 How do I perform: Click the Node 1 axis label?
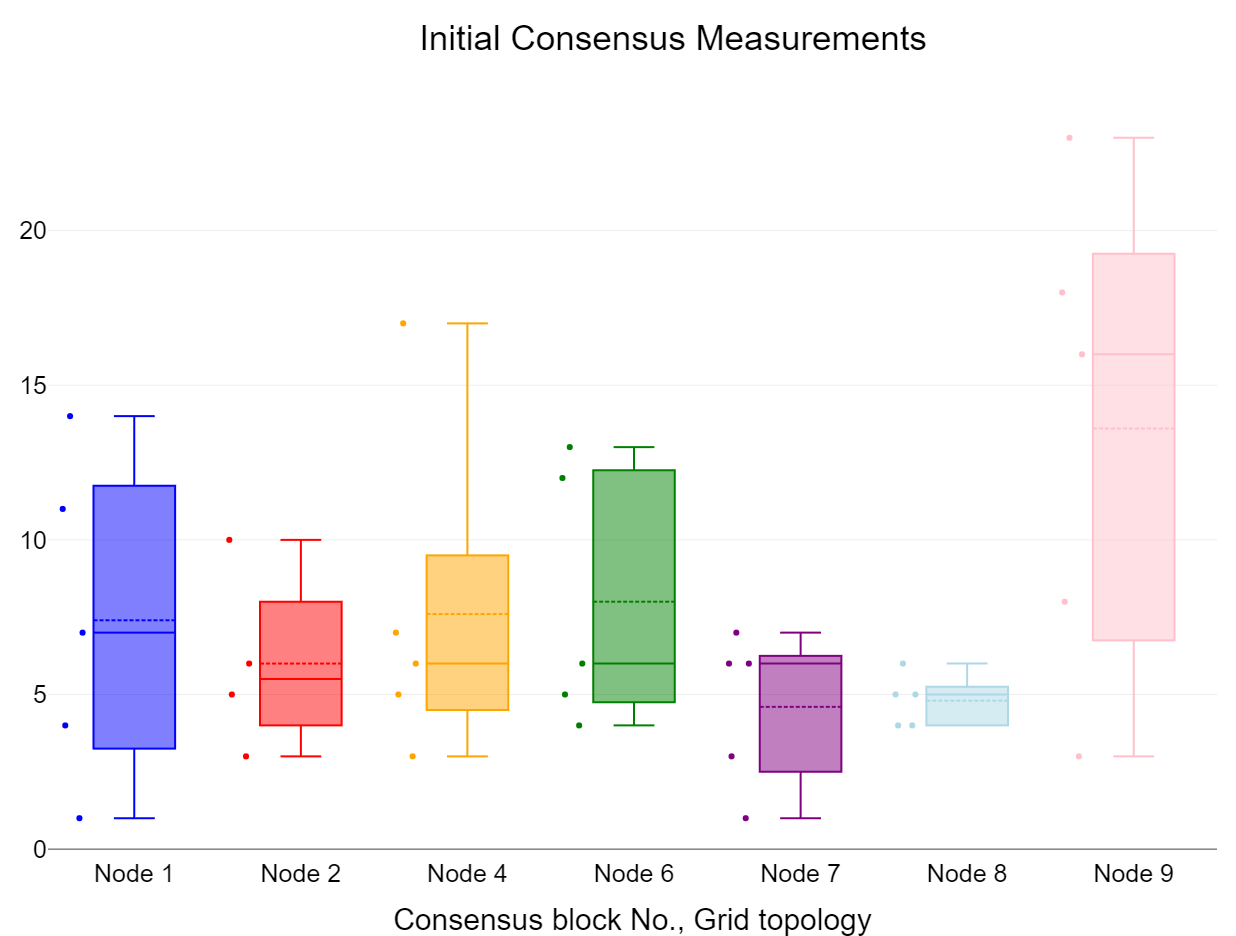(134, 873)
